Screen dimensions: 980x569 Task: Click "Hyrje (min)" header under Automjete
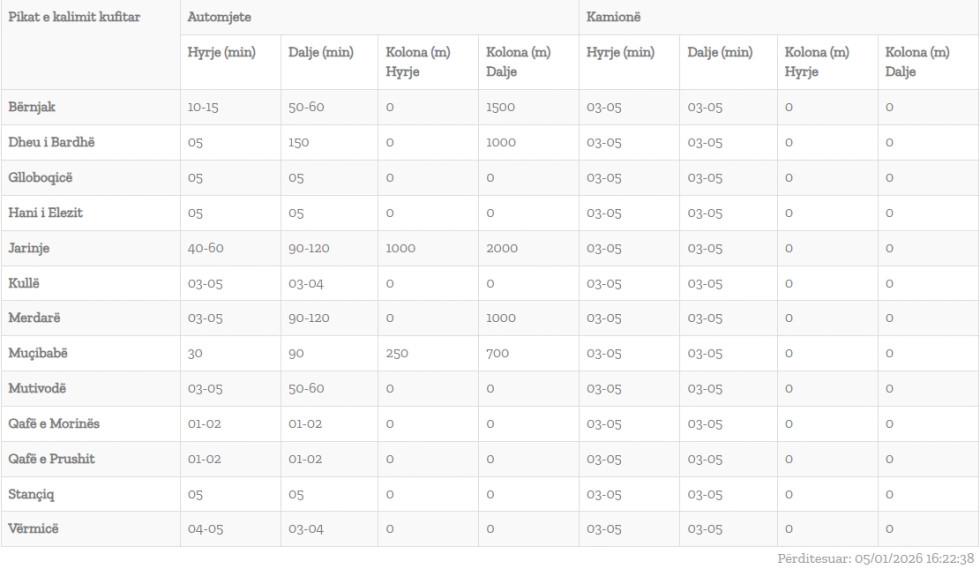point(222,52)
